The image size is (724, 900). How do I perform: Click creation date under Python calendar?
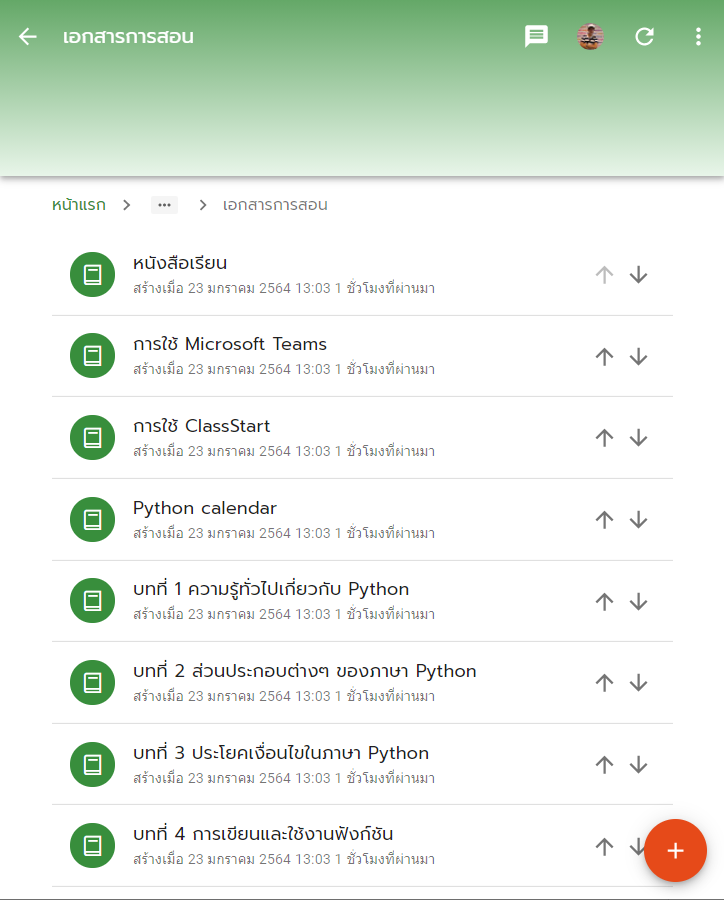pos(284,533)
